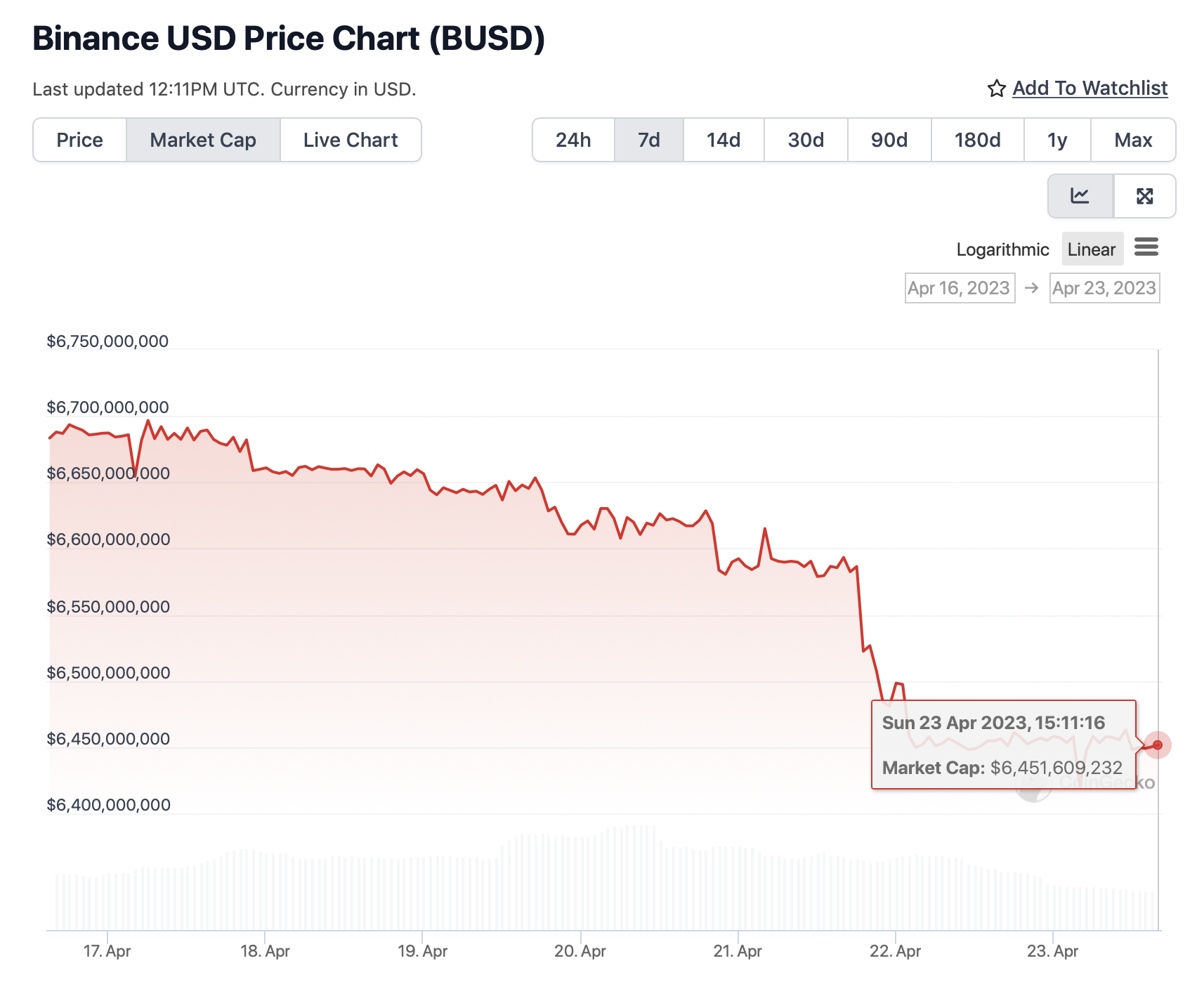The width and height of the screenshot is (1204, 989).
Task: Click the fullscreen expand icon
Action: click(x=1144, y=196)
